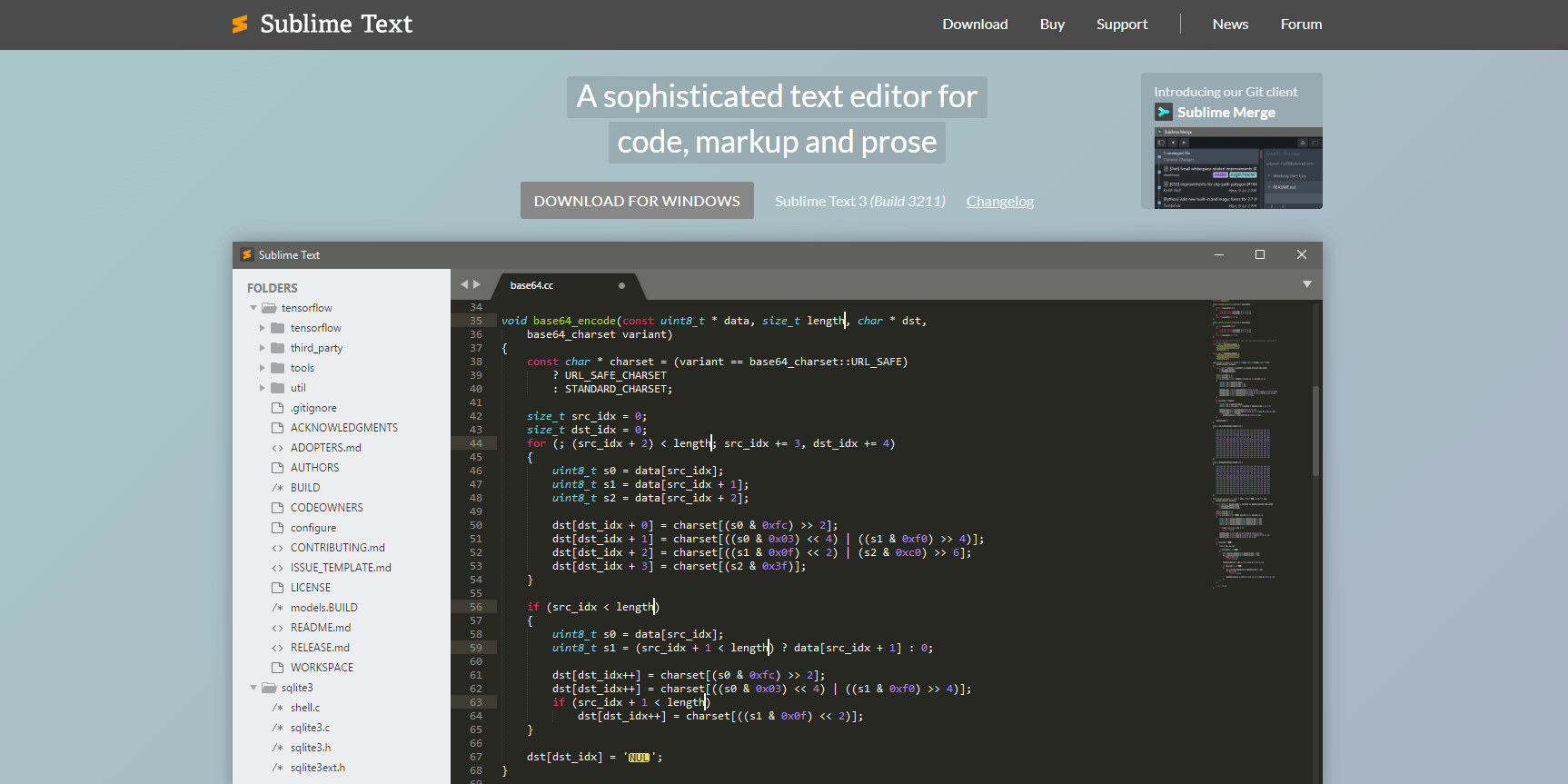The image size is (1568, 784).
Task: Open CONTRIBUTING.md in sidebar
Action: (x=338, y=548)
